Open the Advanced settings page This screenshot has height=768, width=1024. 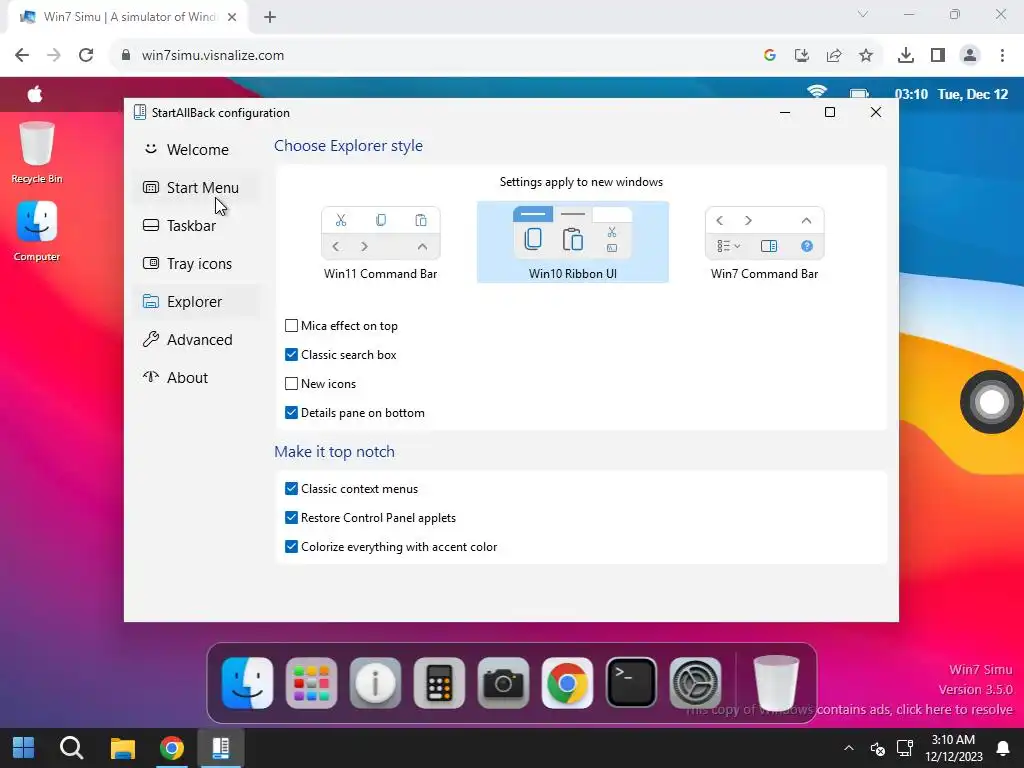coord(196,340)
